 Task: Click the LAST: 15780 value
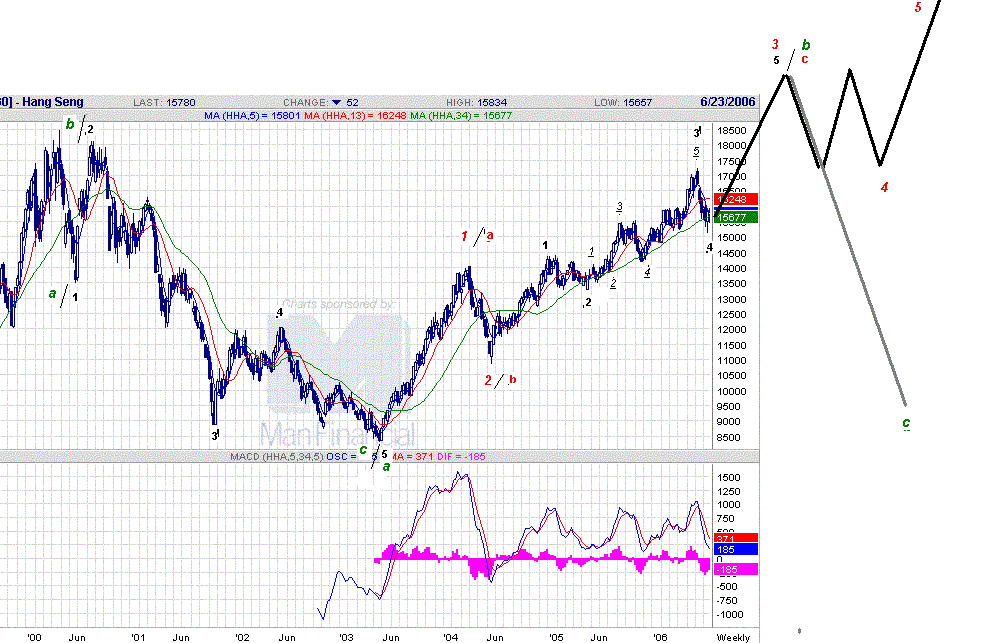coord(164,102)
